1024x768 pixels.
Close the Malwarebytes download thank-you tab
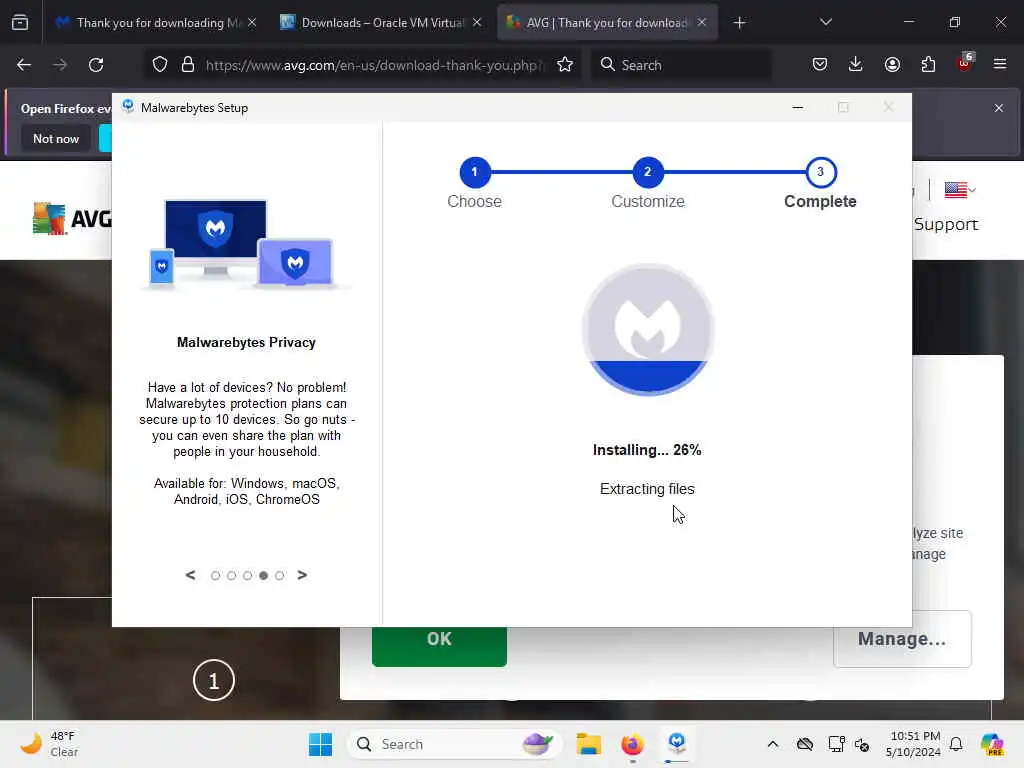coord(252,23)
